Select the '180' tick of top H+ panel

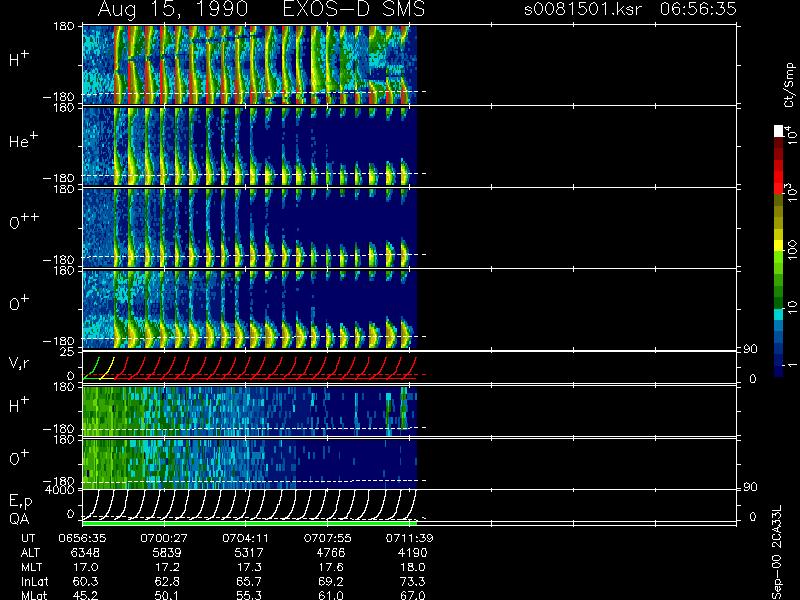(x=64, y=27)
